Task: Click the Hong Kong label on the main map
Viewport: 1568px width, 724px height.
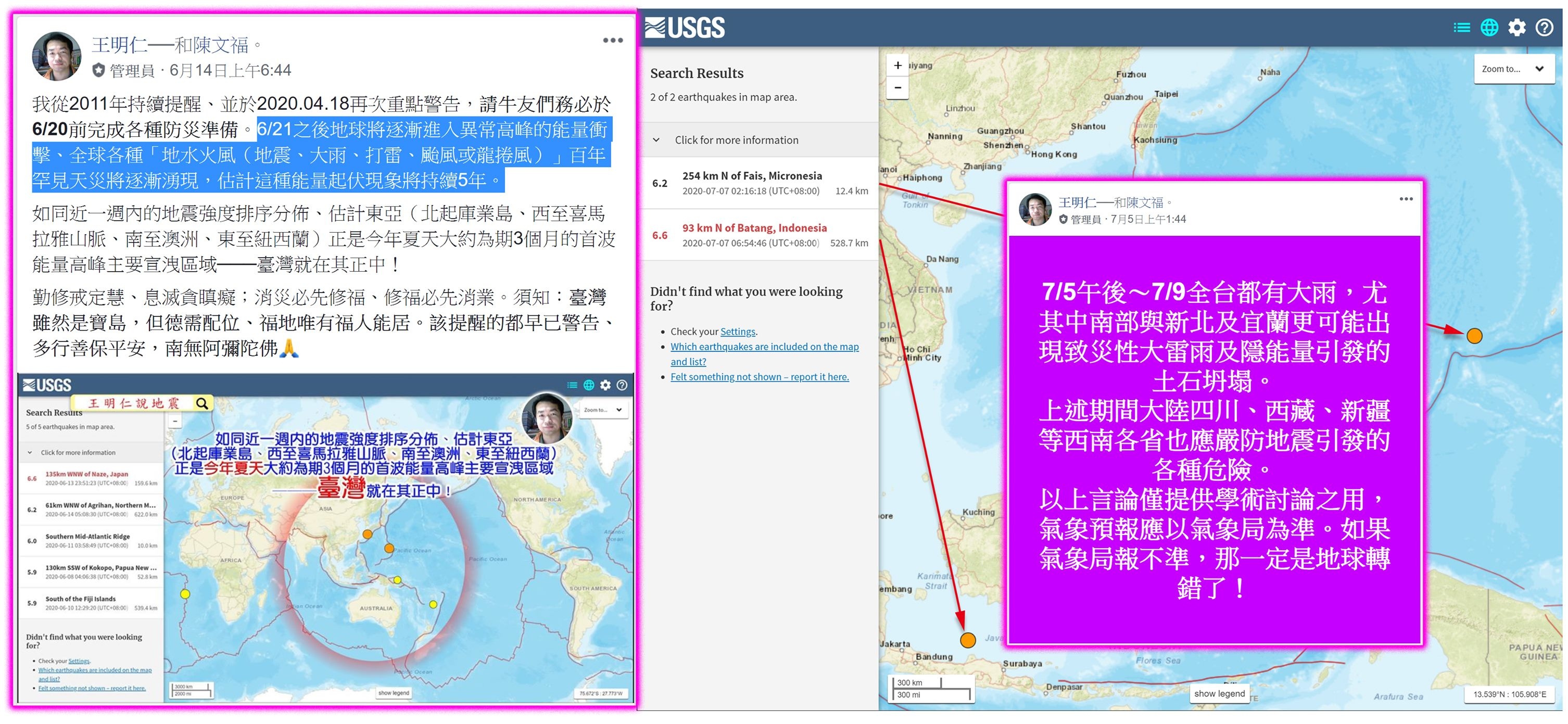Action: [1054, 154]
